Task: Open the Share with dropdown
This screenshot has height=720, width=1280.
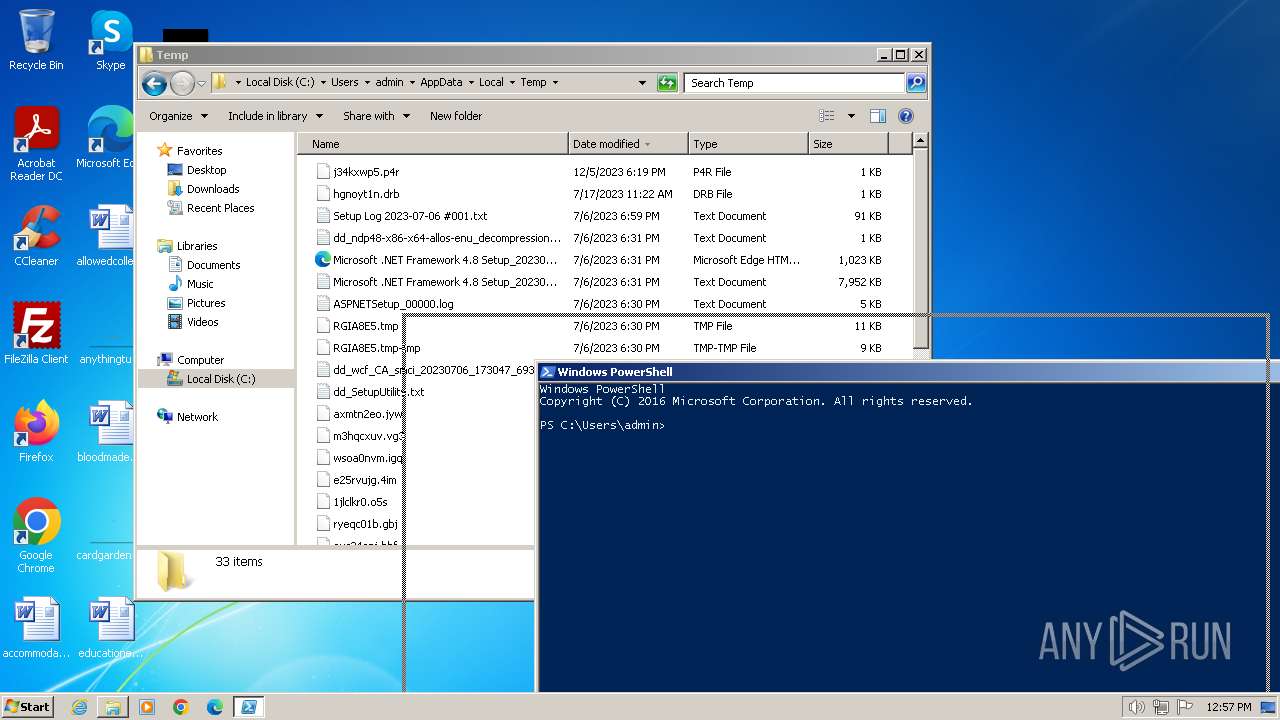Action: (376, 116)
